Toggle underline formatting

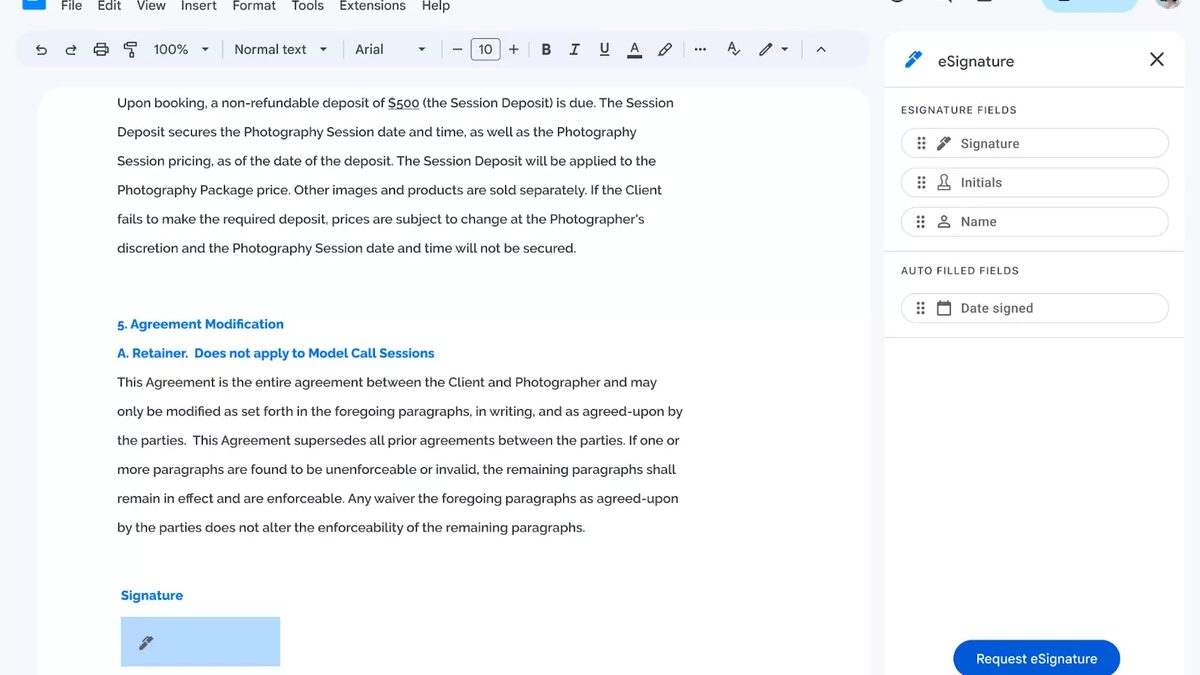point(604,48)
